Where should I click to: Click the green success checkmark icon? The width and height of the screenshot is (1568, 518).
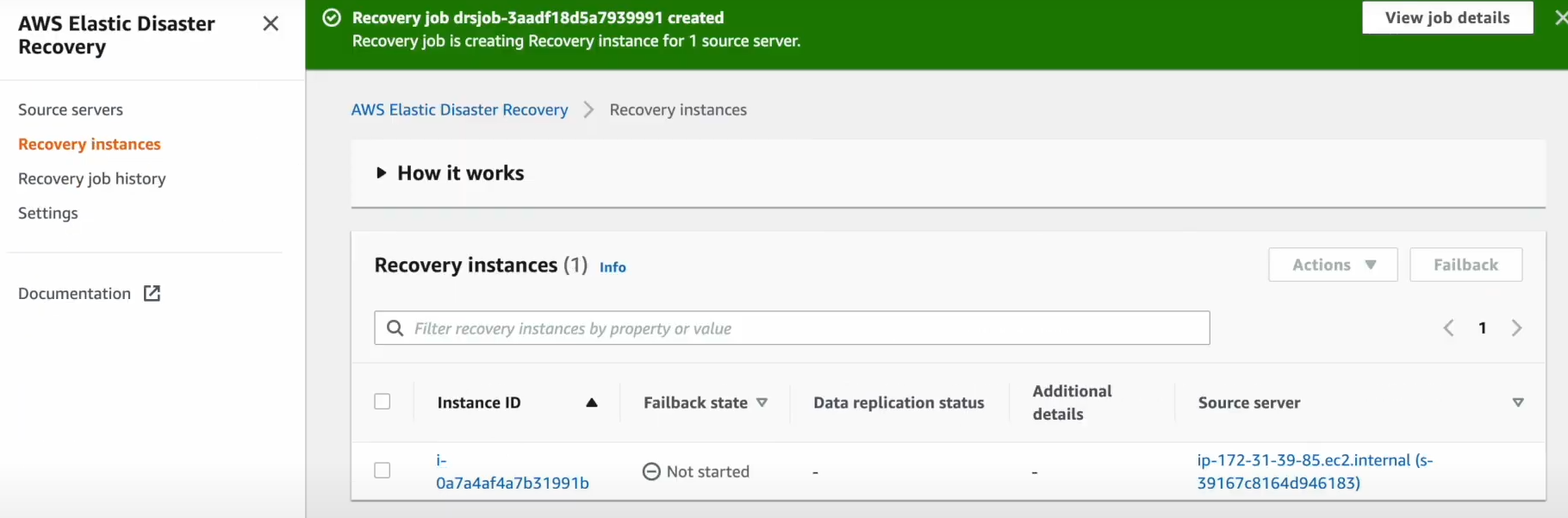tap(332, 17)
